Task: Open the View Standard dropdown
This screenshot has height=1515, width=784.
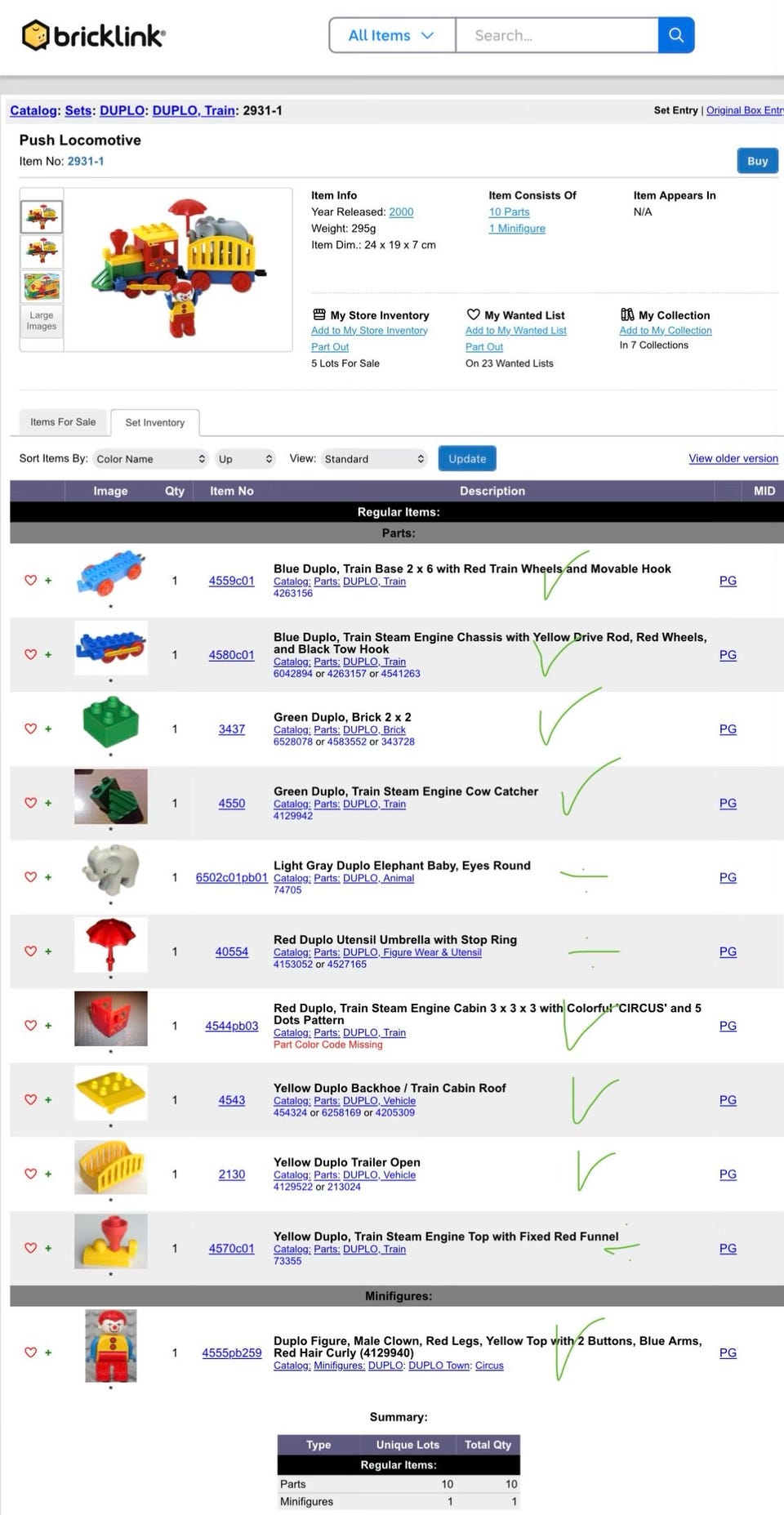Action: click(x=375, y=459)
